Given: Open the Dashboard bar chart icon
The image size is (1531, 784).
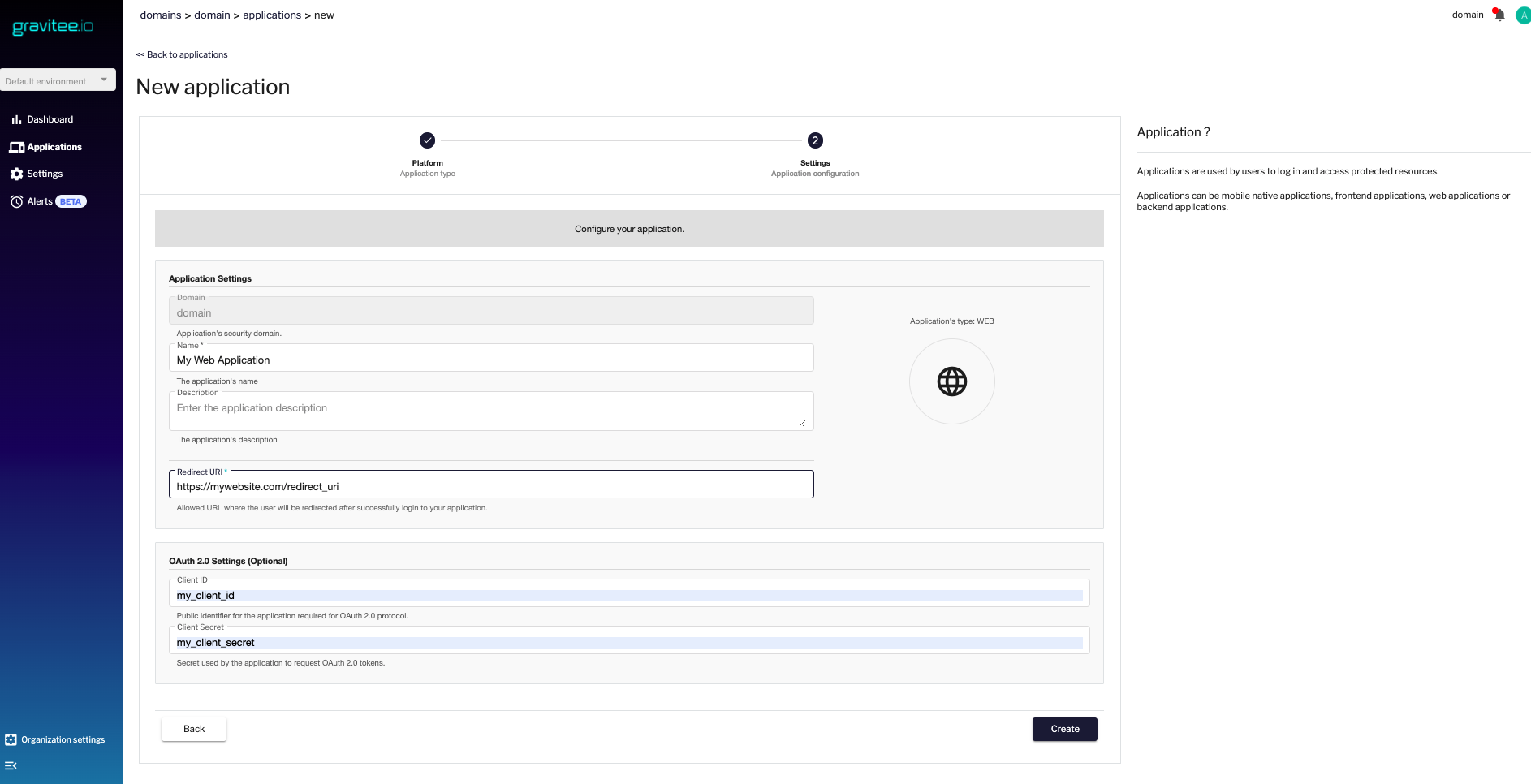Looking at the screenshot, I should [x=16, y=119].
